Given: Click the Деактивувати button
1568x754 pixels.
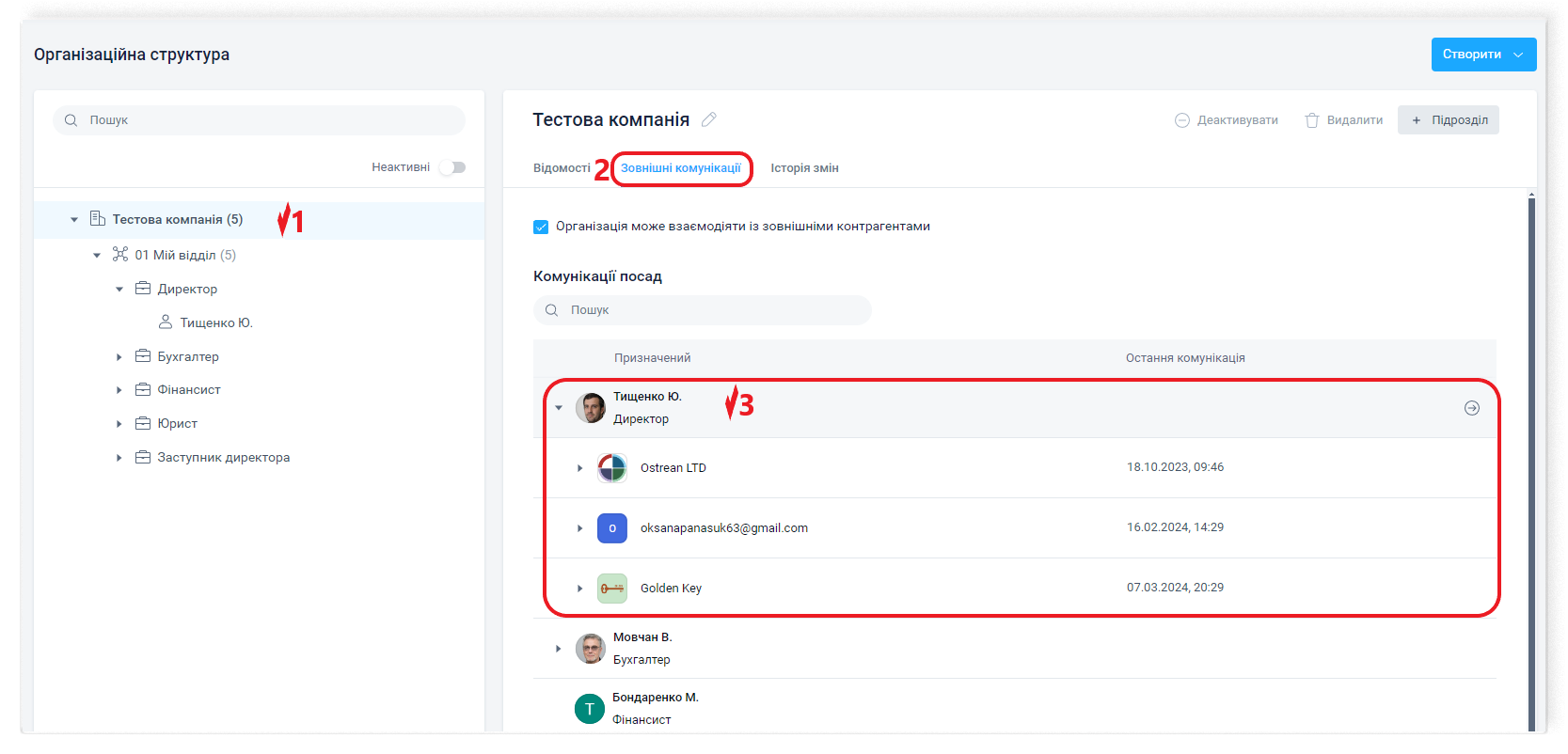Looking at the screenshot, I should click(1227, 120).
